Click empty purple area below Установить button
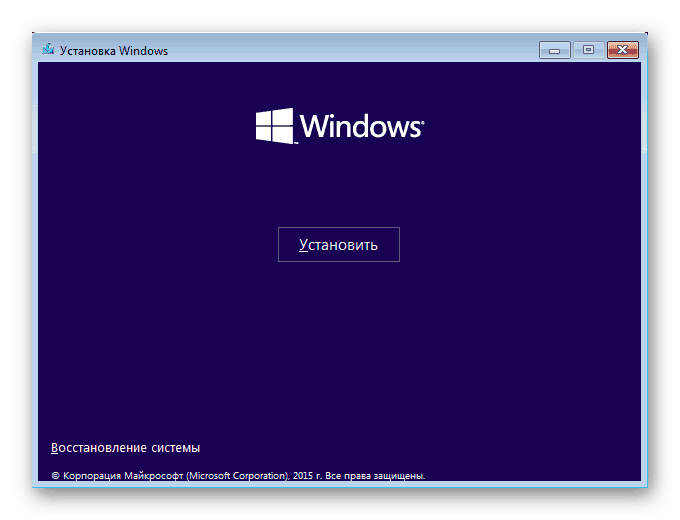 [339, 338]
